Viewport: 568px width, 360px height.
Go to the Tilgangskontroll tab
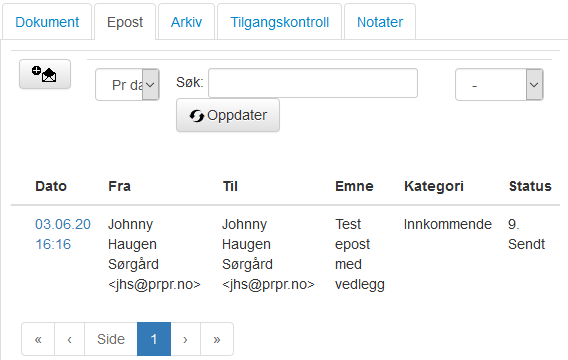(280, 22)
